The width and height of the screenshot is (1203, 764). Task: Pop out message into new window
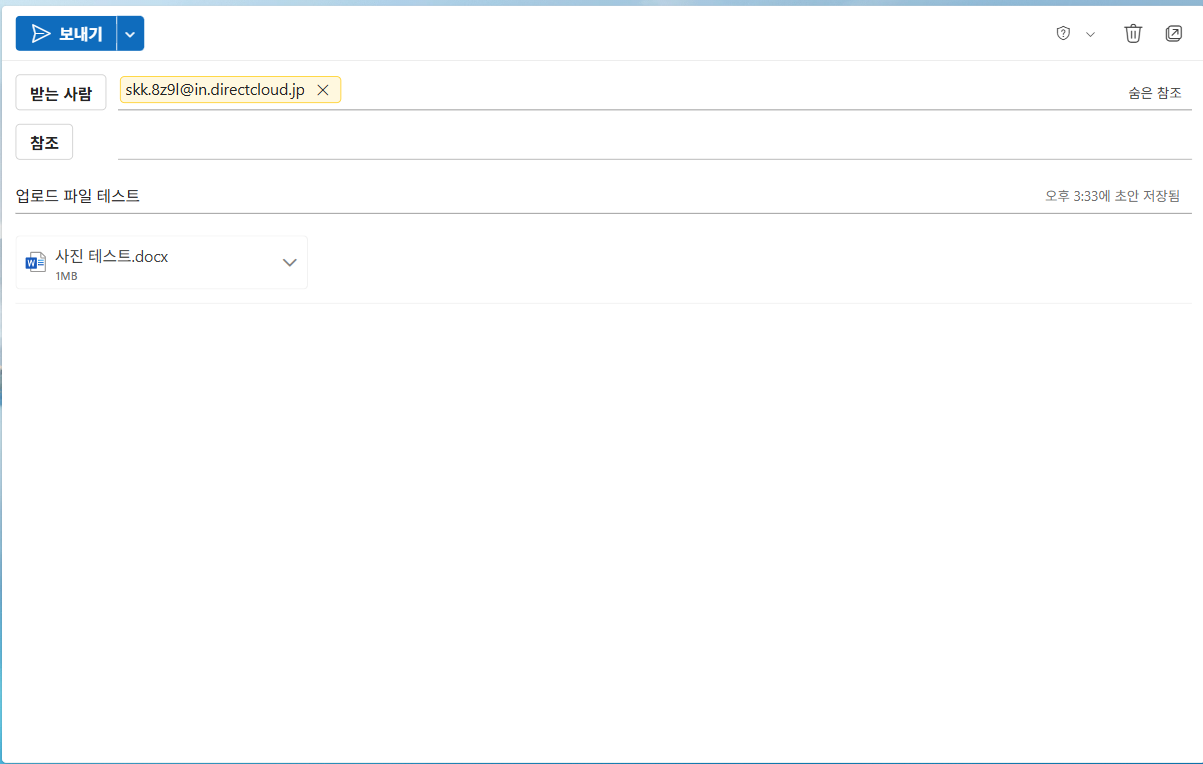1173,34
